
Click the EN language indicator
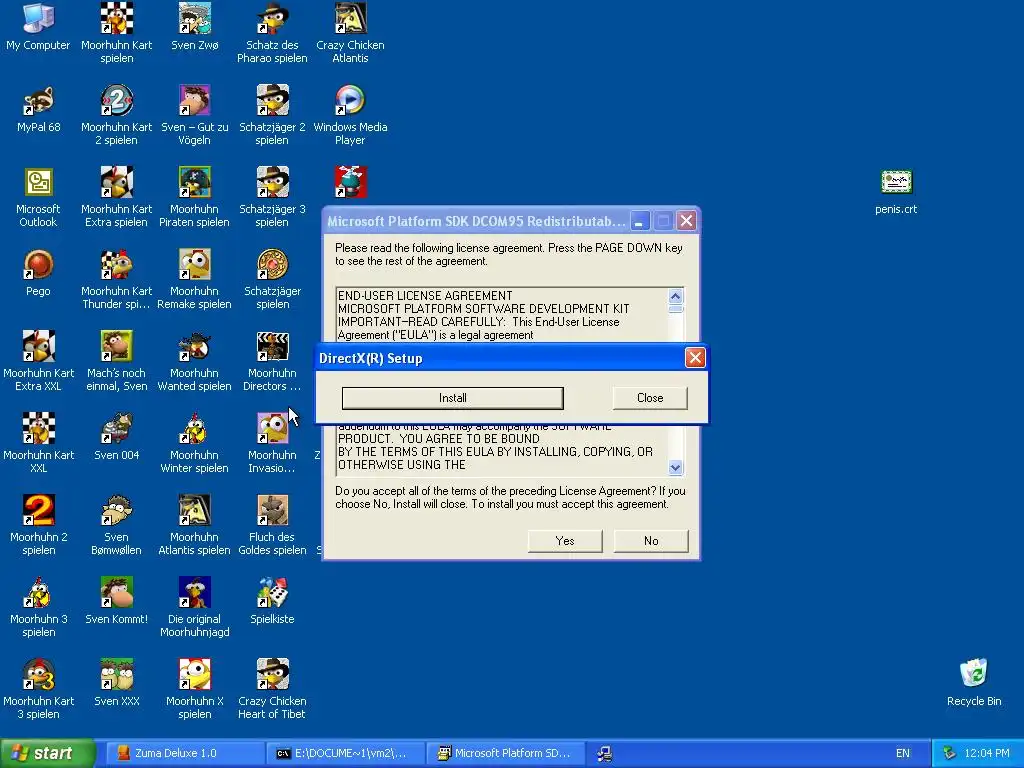click(903, 753)
